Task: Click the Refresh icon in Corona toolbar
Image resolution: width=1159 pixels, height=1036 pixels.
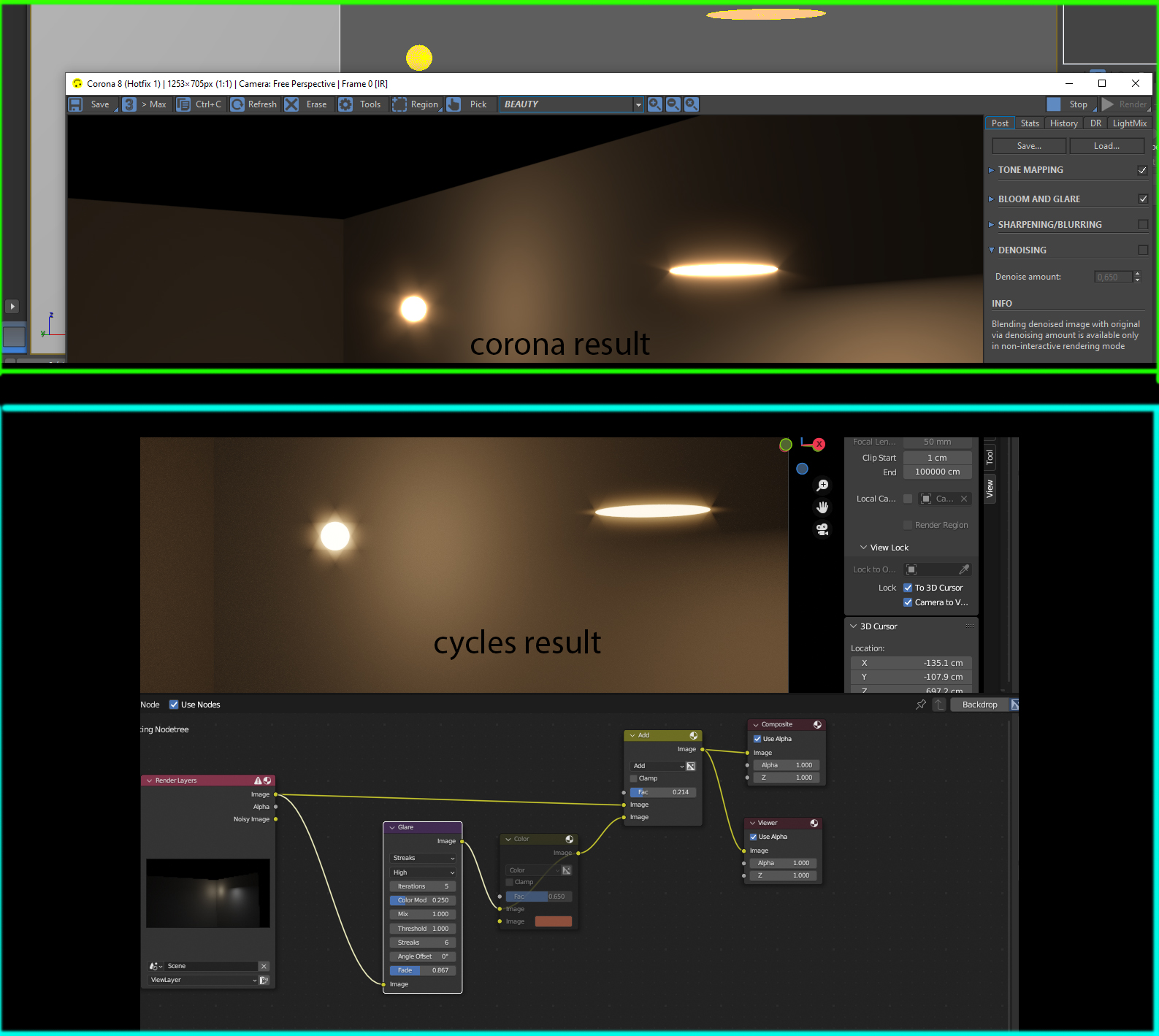Action: [x=237, y=104]
